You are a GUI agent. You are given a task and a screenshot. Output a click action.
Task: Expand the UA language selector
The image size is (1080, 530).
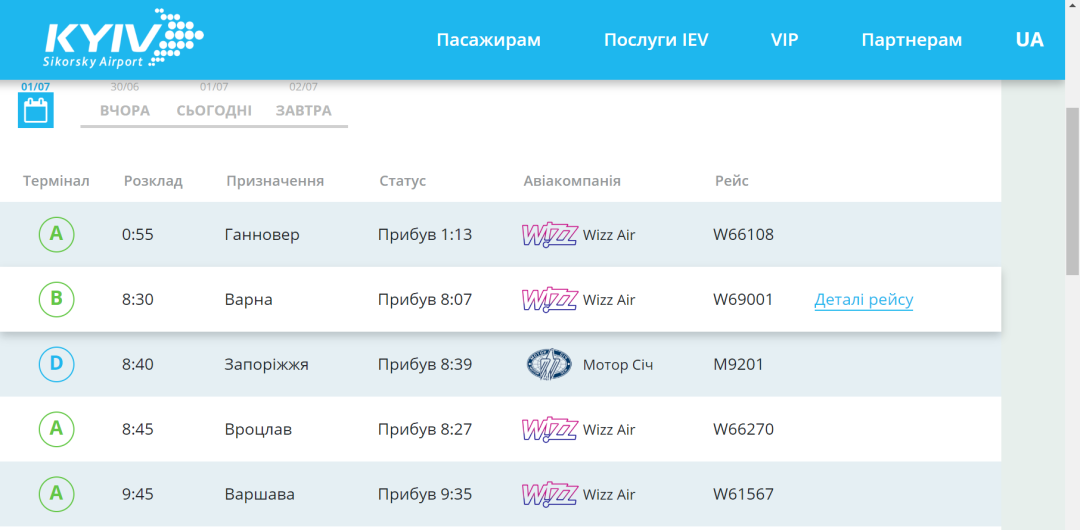tap(1029, 40)
